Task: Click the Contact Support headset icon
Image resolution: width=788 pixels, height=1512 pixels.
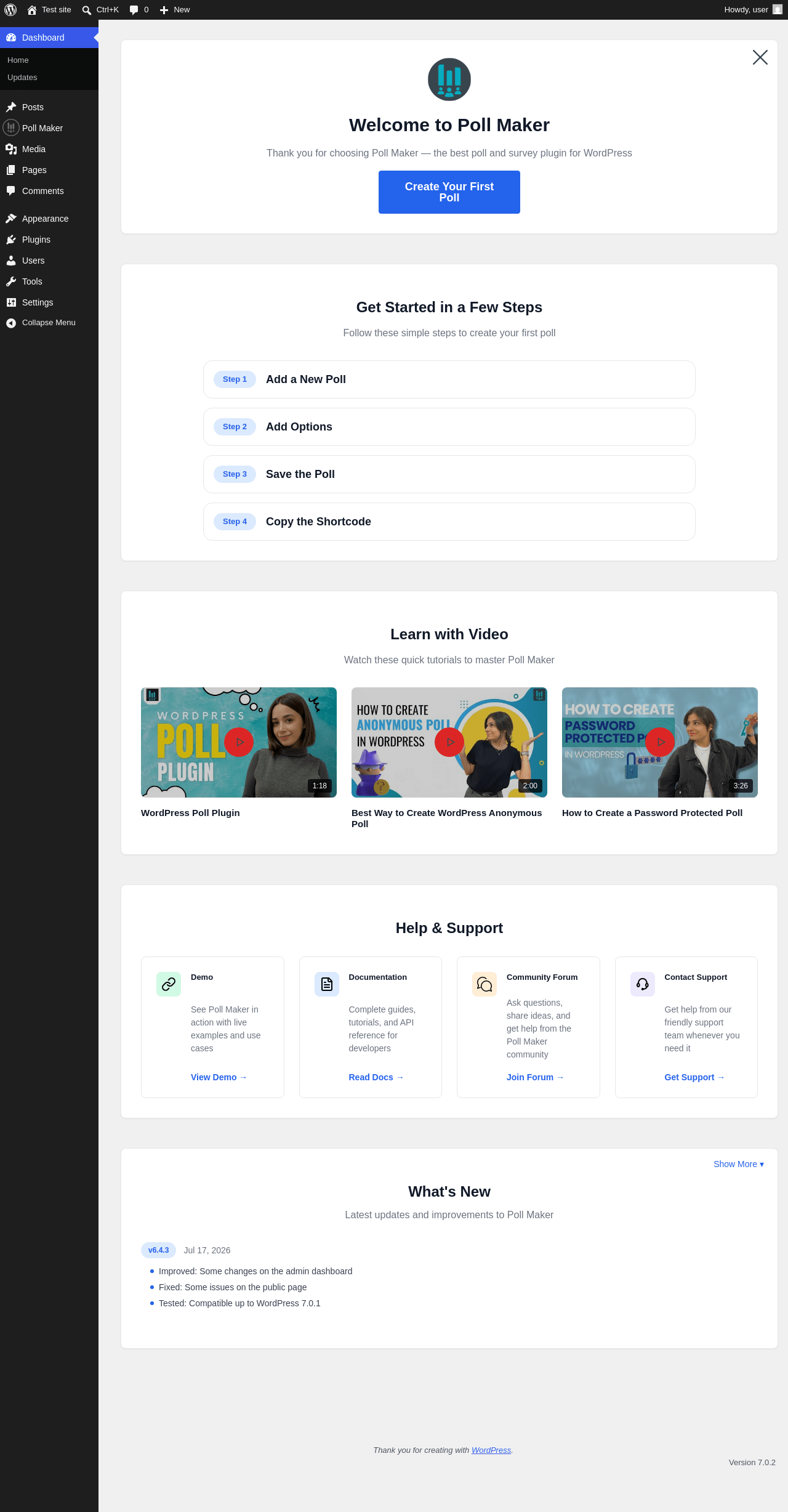Action: pyautogui.click(x=643, y=984)
